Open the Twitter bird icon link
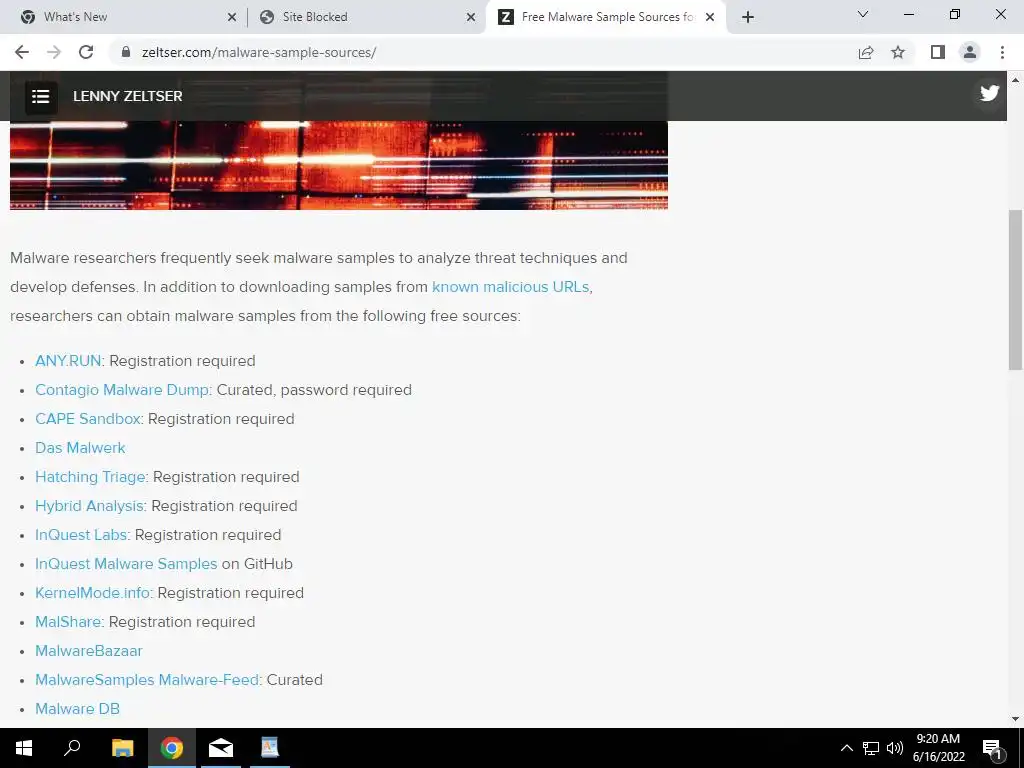Screen dimensions: 1024x768 [x=989, y=93]
